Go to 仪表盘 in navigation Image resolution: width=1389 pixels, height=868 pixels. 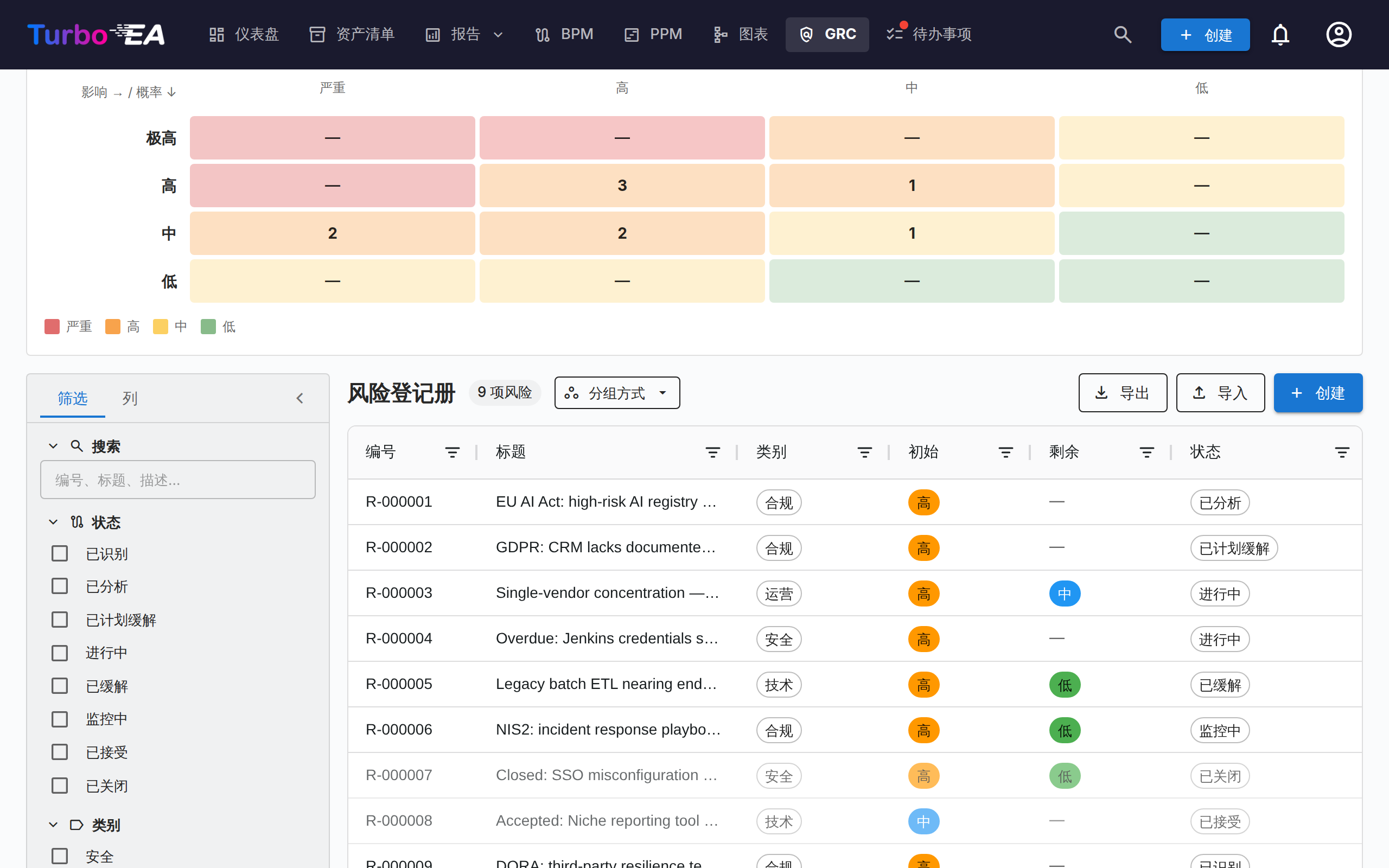click(x=244, y=34)
